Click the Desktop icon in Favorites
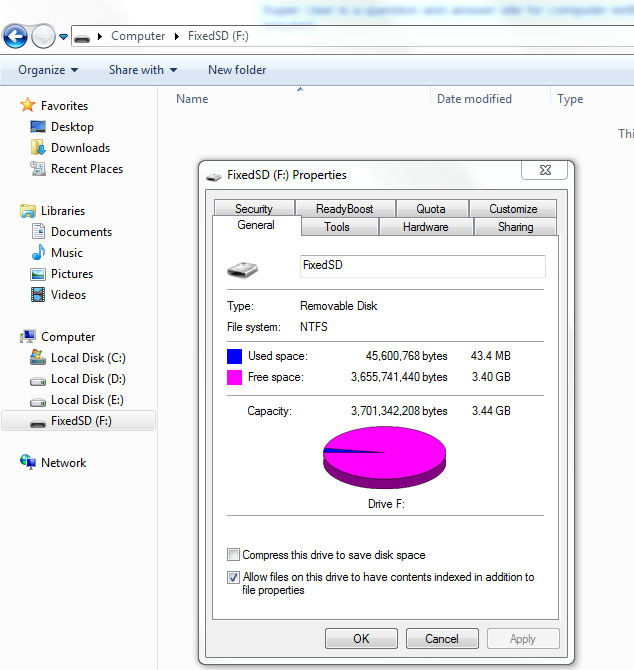Image resolution: width=634 pixels, height=670 pixels. click(x=38, y=126)
